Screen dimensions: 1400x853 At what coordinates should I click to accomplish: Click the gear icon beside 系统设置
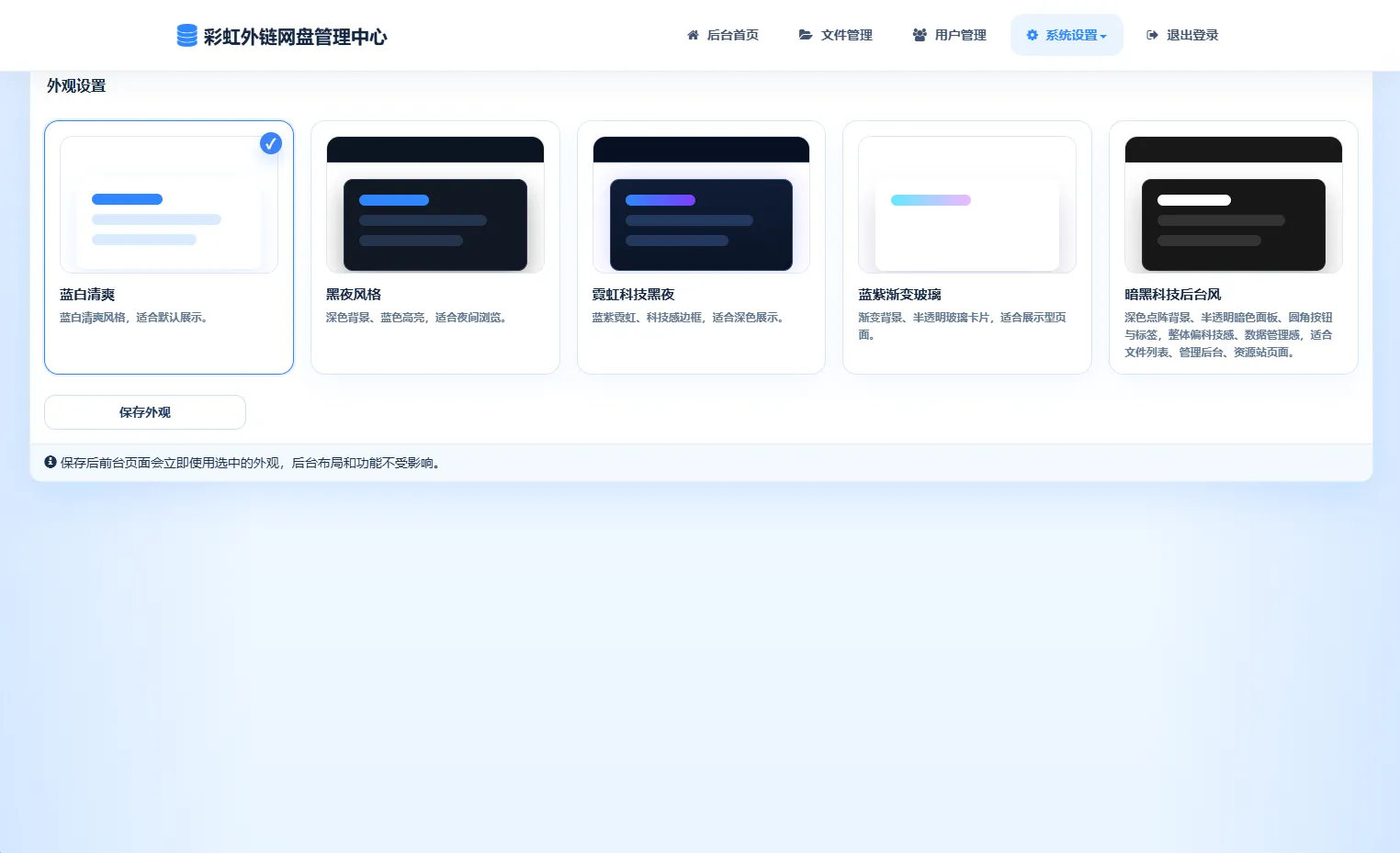point(1033,35)
